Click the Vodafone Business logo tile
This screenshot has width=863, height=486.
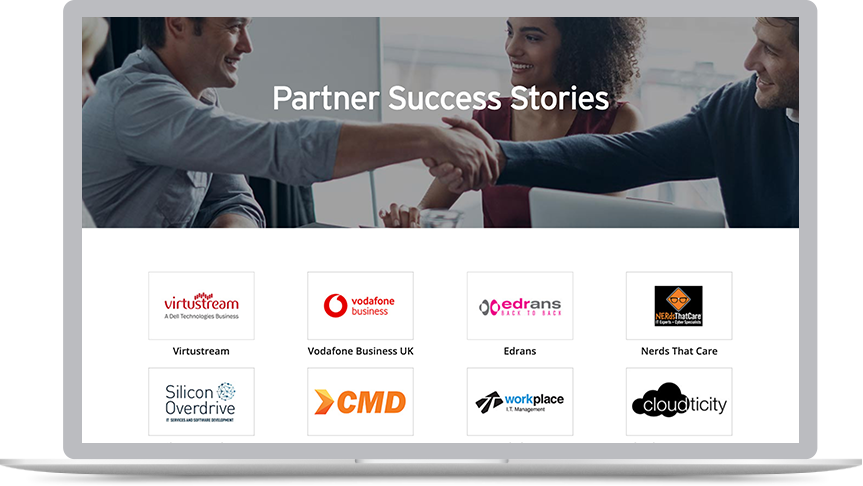tap(360, 305)
